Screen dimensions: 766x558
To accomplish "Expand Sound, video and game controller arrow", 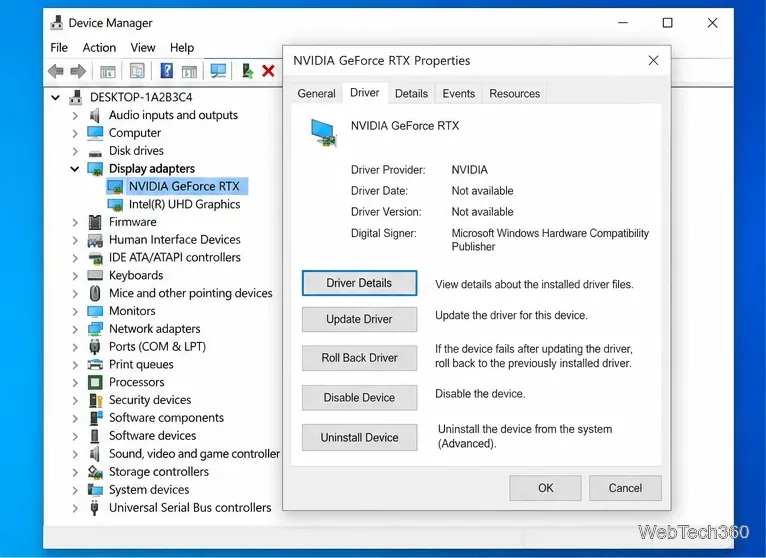I will [x=75, y=454].
